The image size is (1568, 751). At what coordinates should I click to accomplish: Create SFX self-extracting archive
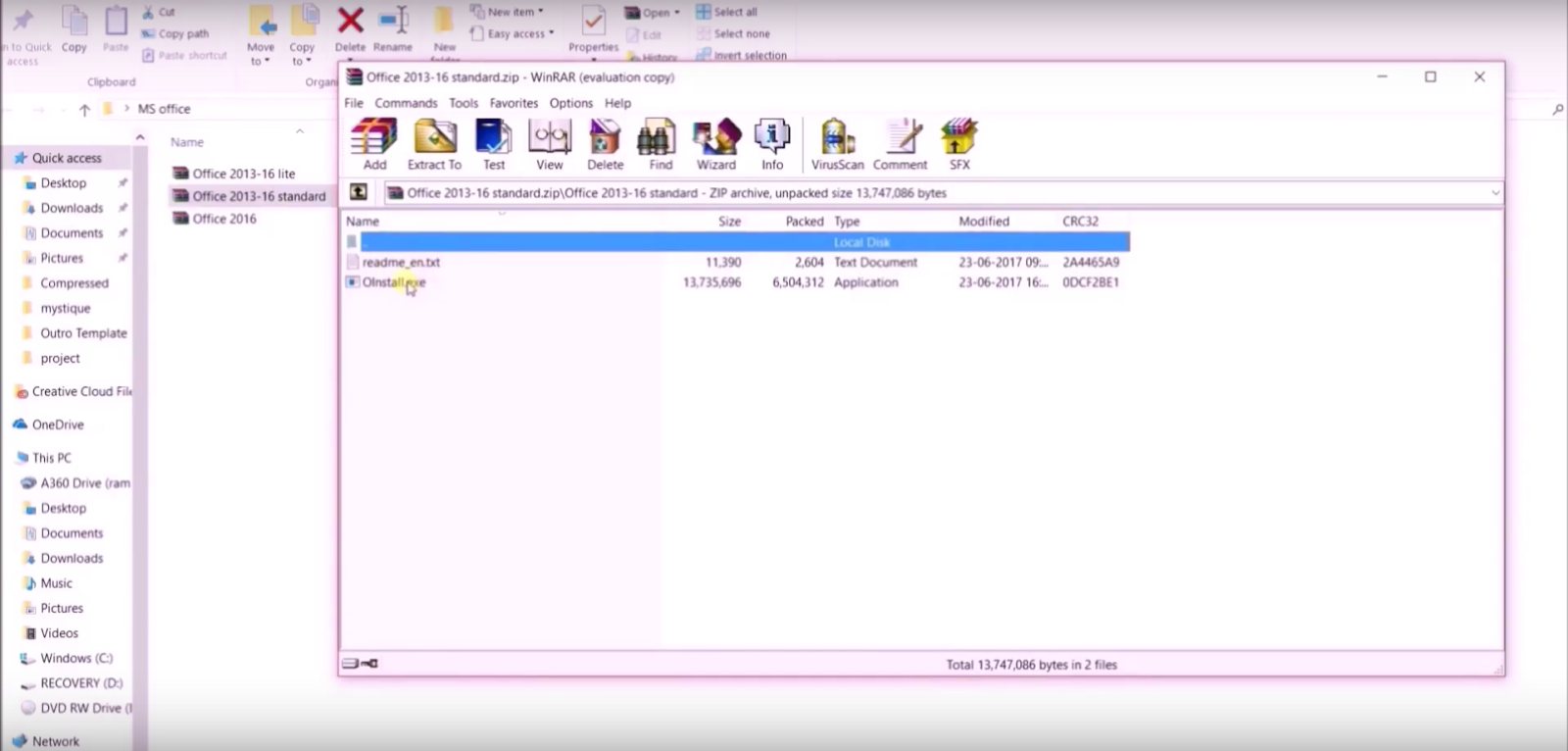958,143
